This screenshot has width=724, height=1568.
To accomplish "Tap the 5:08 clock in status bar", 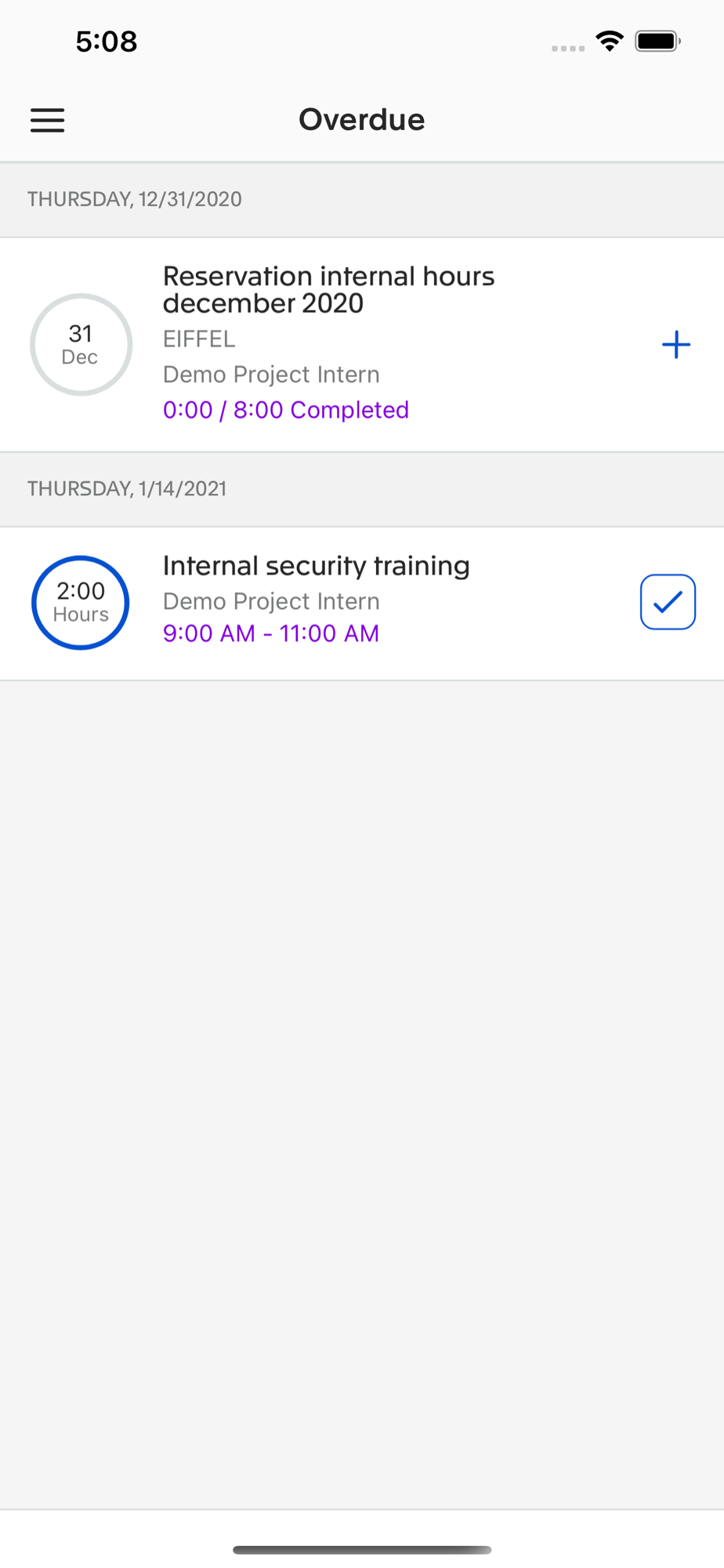I will pyautogui.click(x=107, y=41).
